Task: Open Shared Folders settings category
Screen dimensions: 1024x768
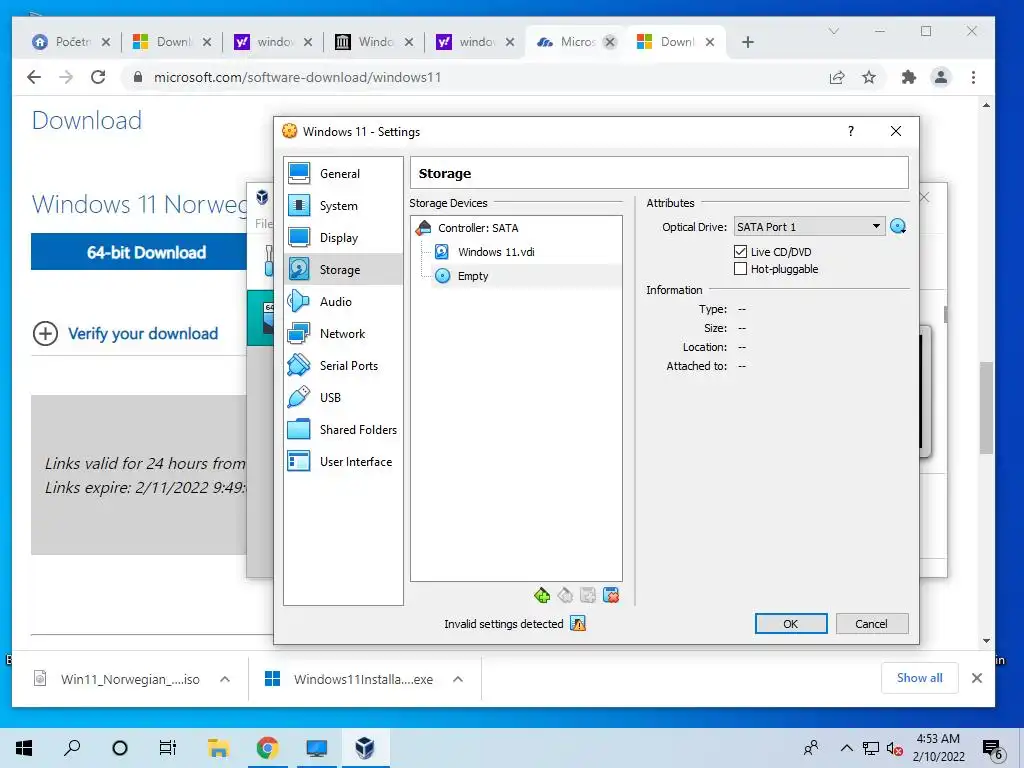Action: pos(343,430)
